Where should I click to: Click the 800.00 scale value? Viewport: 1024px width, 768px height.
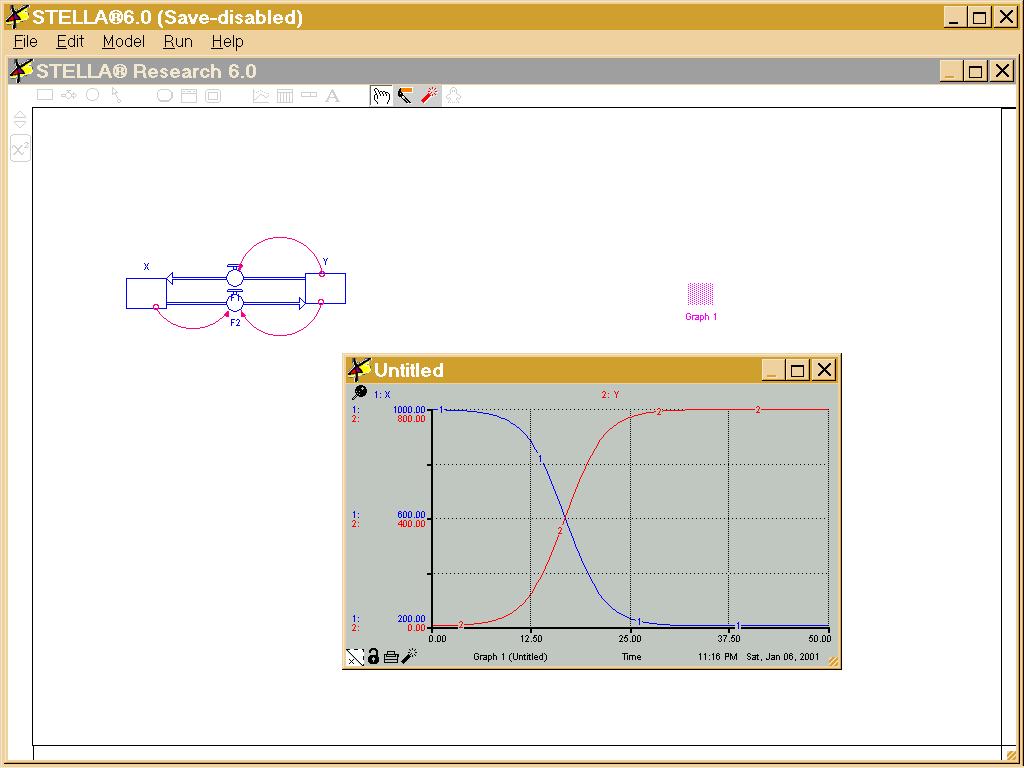(411, 419)
